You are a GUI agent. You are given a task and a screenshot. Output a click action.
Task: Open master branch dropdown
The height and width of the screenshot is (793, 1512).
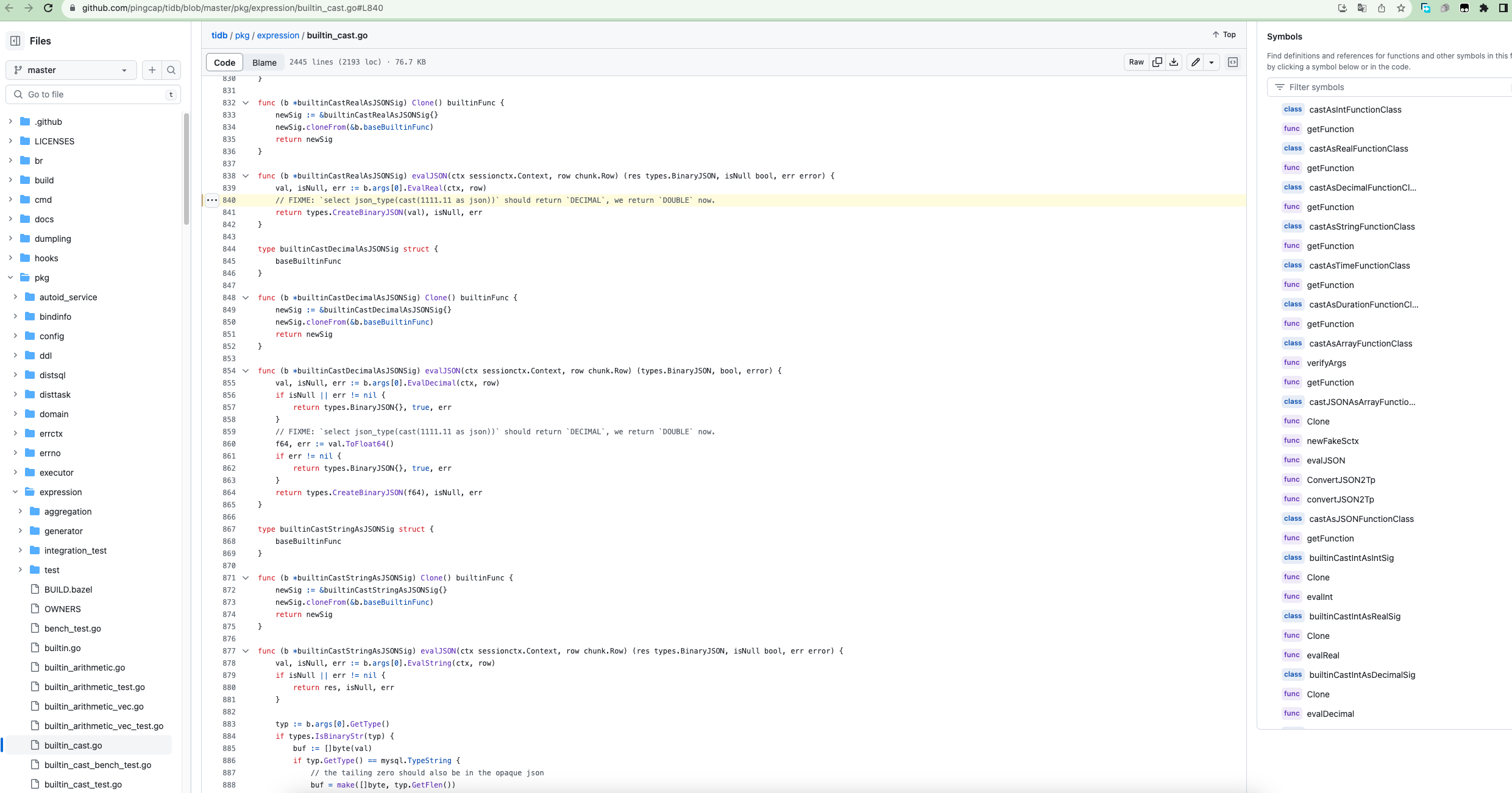click(71, 70)
